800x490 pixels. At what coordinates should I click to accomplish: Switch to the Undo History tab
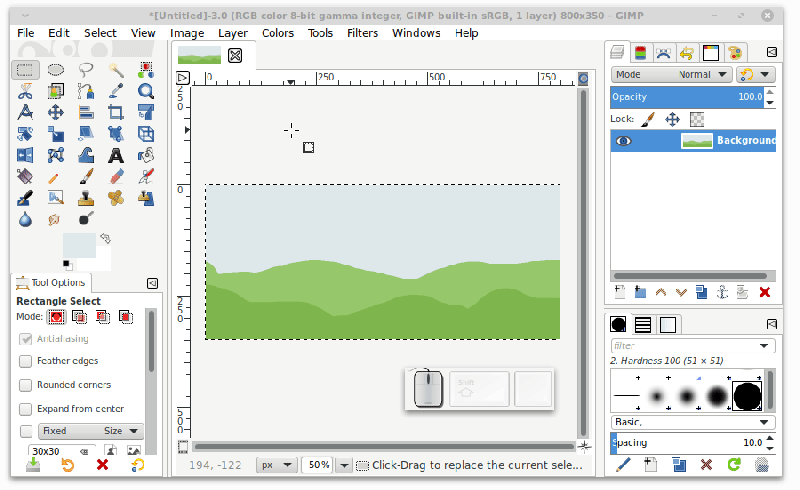[687, 53]
